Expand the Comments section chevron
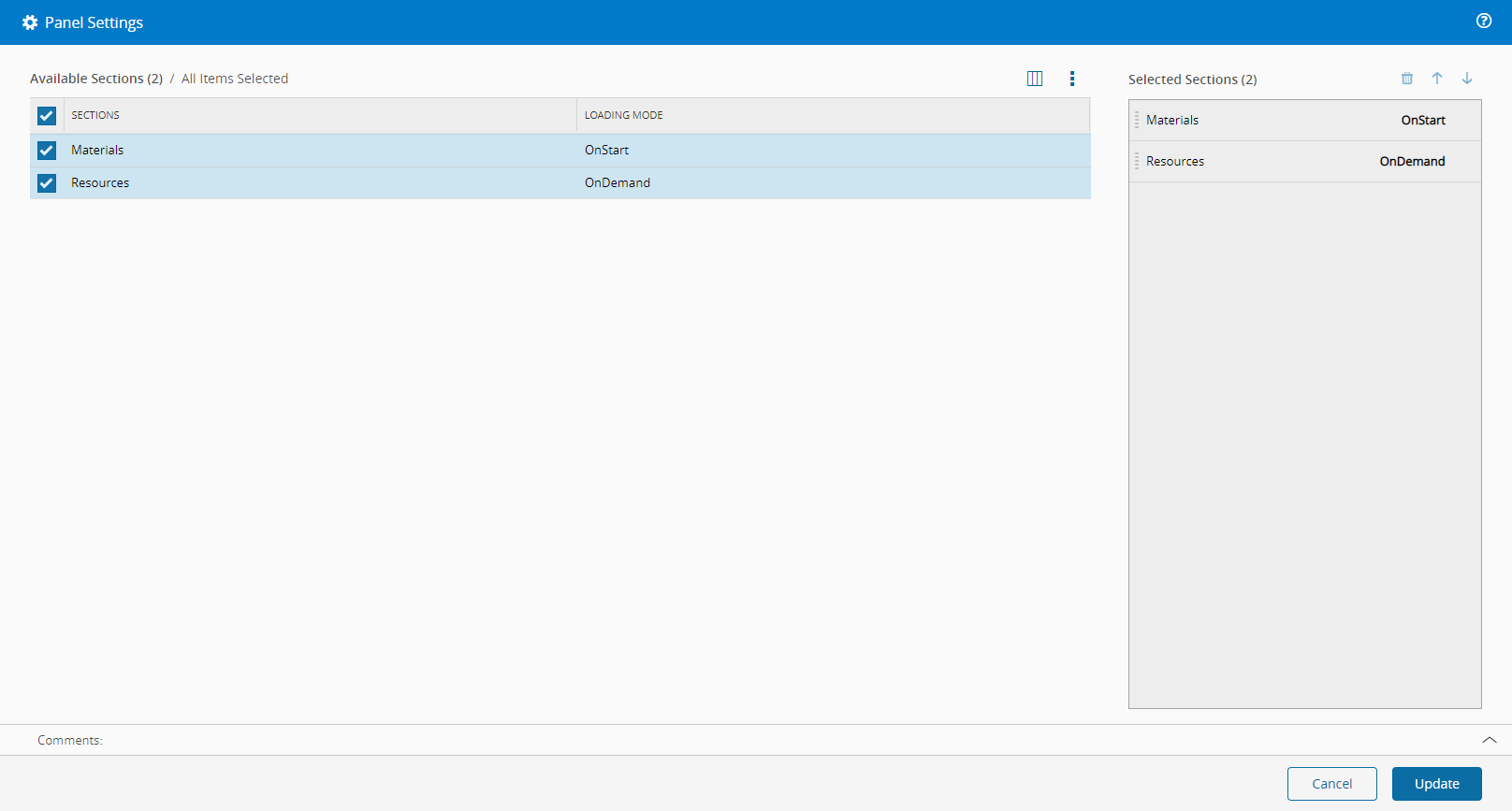This screenshot has width=1512, height=811. (1490, 740)
